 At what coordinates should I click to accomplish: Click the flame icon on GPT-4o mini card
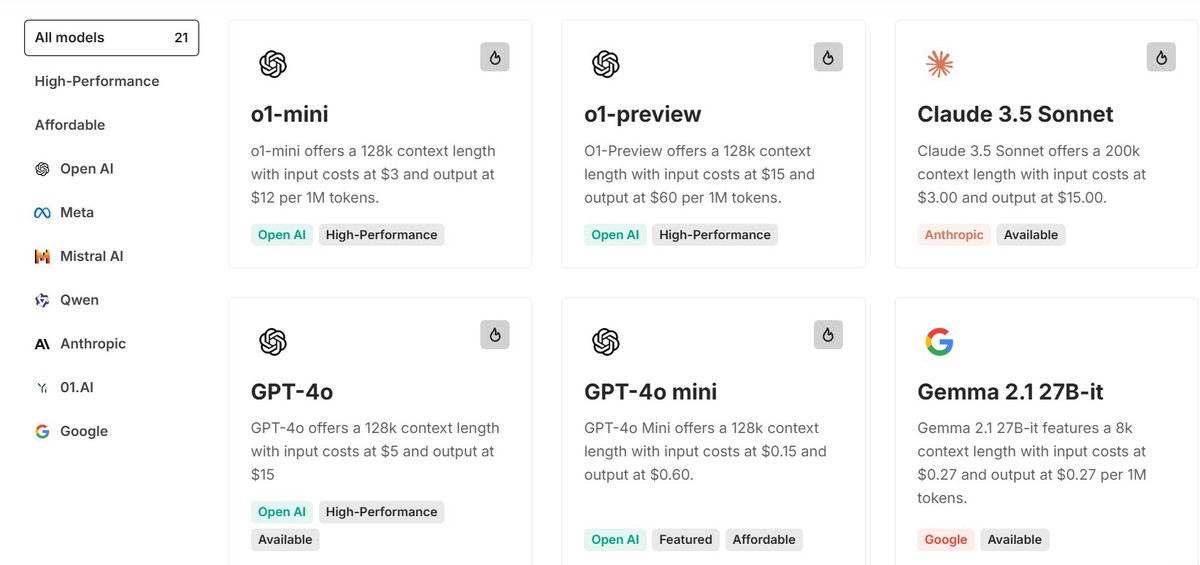[828, 334]
